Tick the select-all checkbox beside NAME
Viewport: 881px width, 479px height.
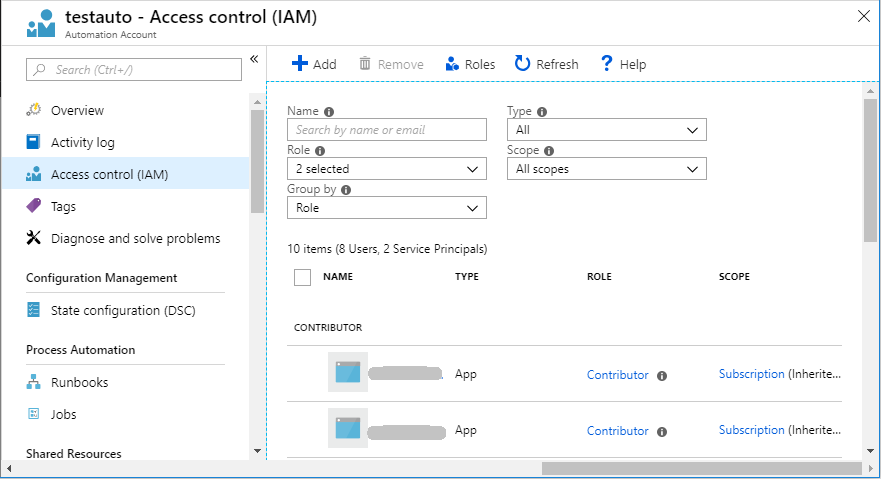(x=302, y=277)
